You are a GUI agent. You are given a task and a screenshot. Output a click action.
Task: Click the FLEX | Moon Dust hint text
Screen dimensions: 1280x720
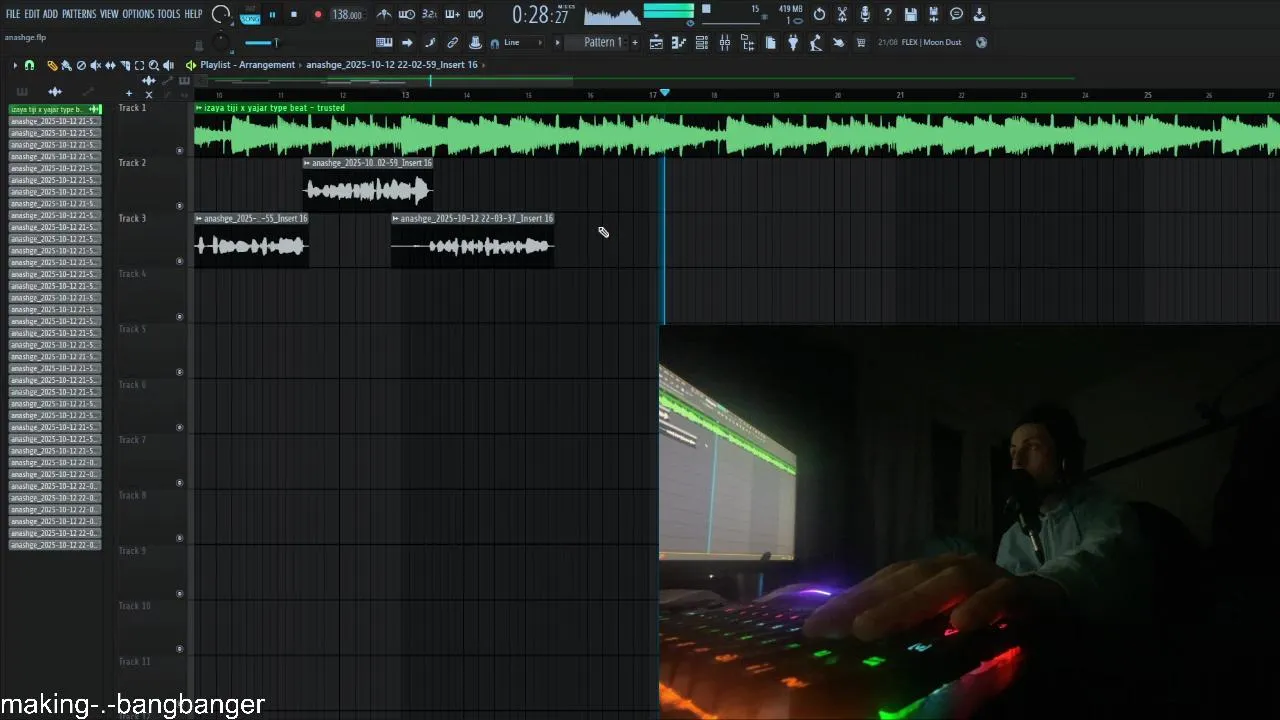[x=931, y=42]
